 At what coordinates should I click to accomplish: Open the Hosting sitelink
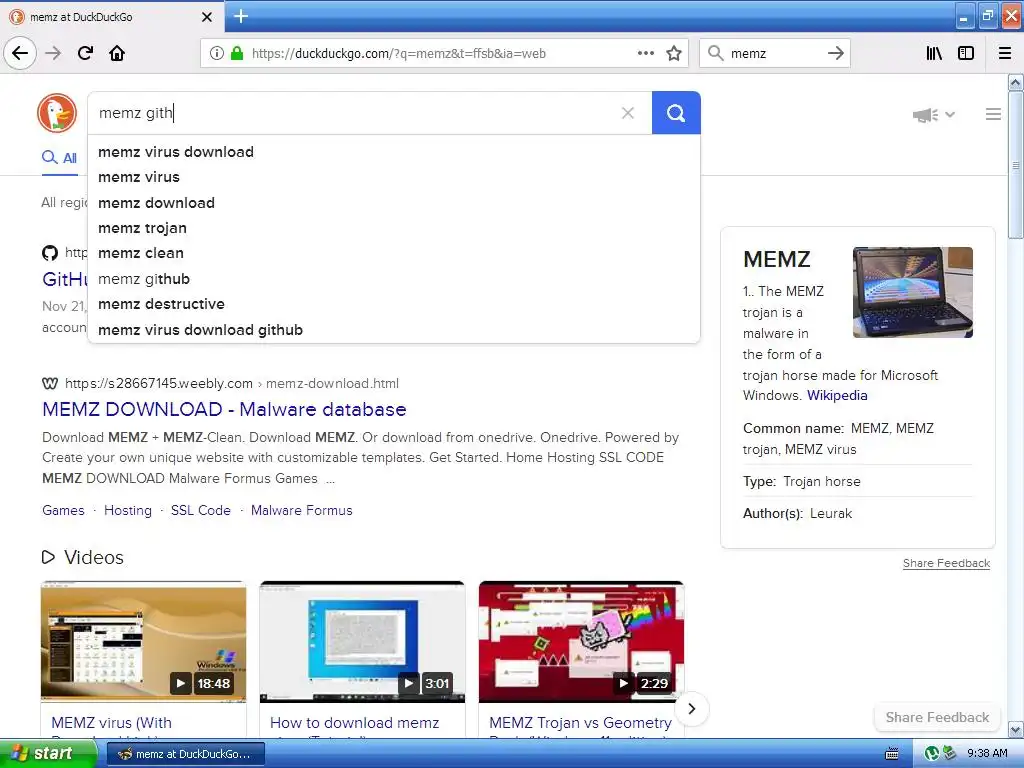128,510
